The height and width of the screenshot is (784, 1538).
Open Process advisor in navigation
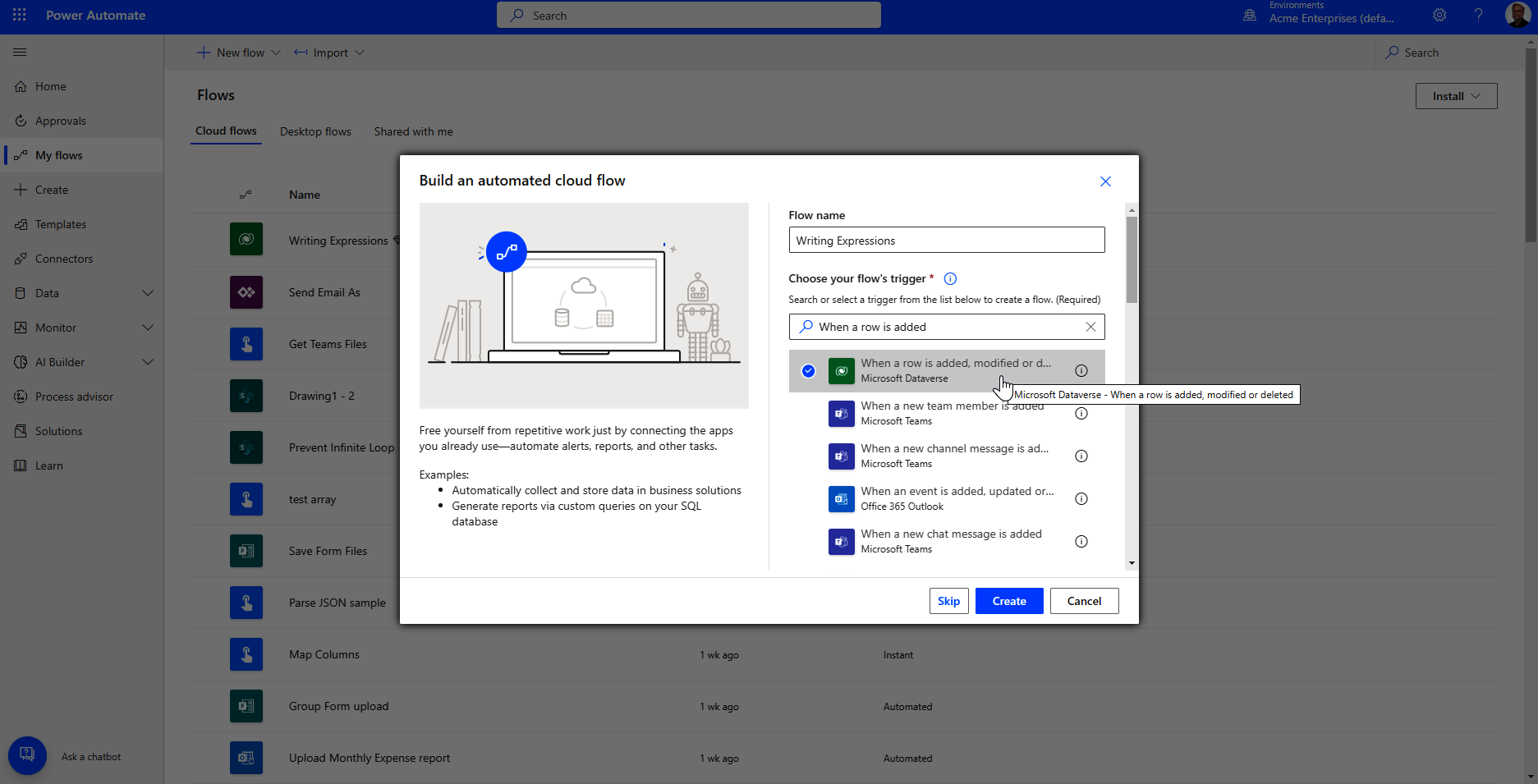click(x=82, y=397)
